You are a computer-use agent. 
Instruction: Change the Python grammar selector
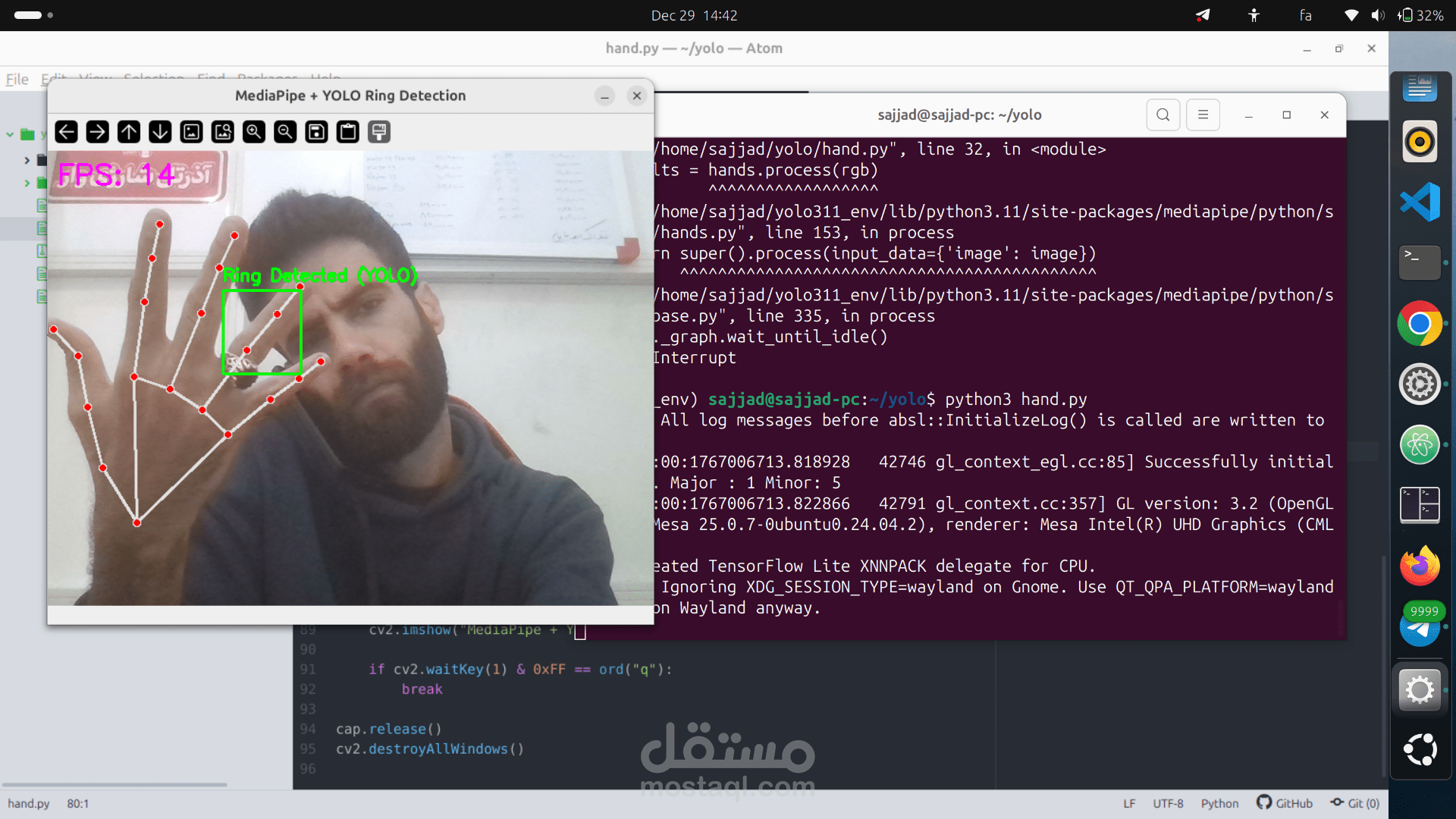1219,803
